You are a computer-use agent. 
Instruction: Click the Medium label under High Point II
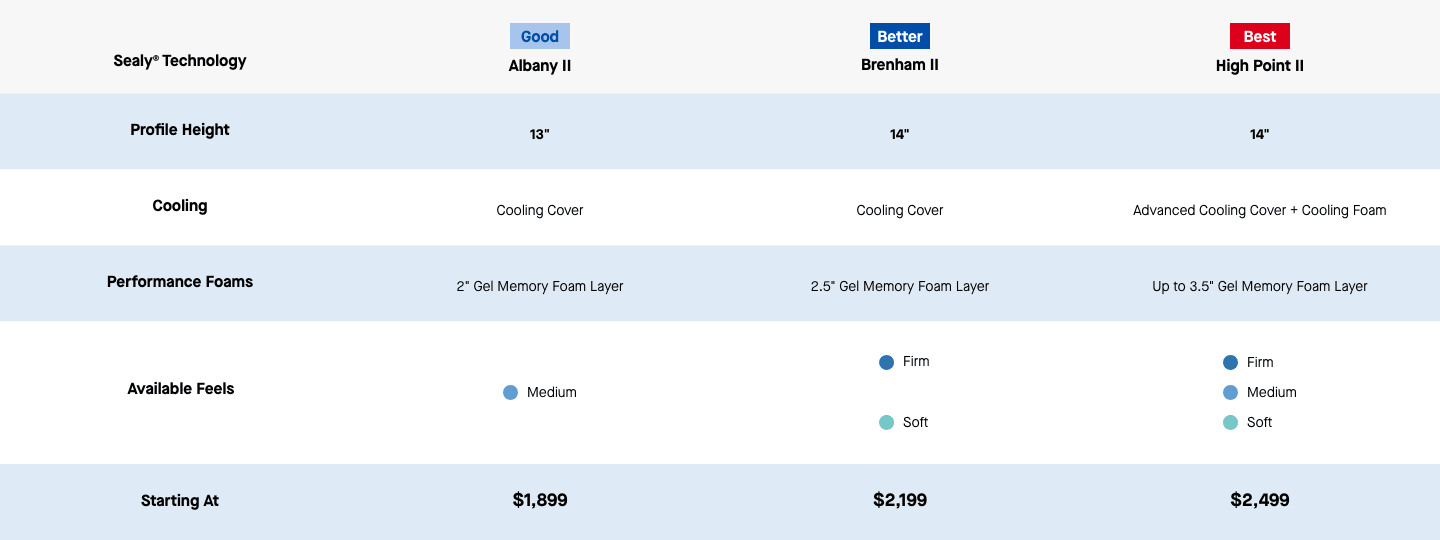1272,393
